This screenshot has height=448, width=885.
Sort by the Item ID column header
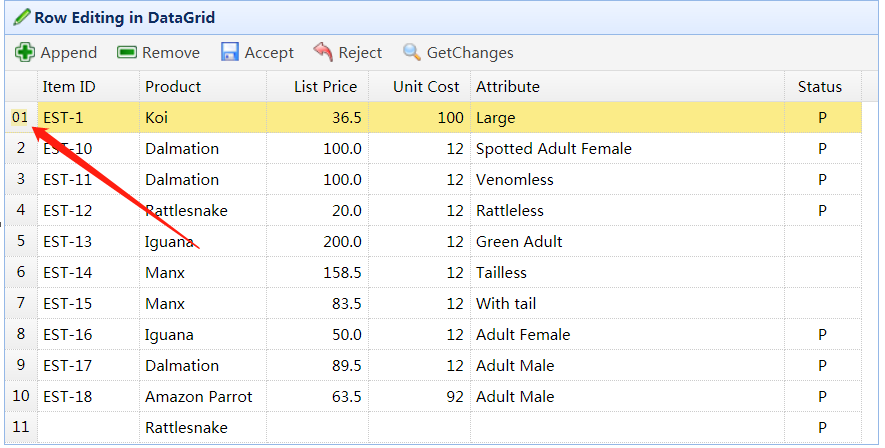pyautogui.click(x=69, y=87)
